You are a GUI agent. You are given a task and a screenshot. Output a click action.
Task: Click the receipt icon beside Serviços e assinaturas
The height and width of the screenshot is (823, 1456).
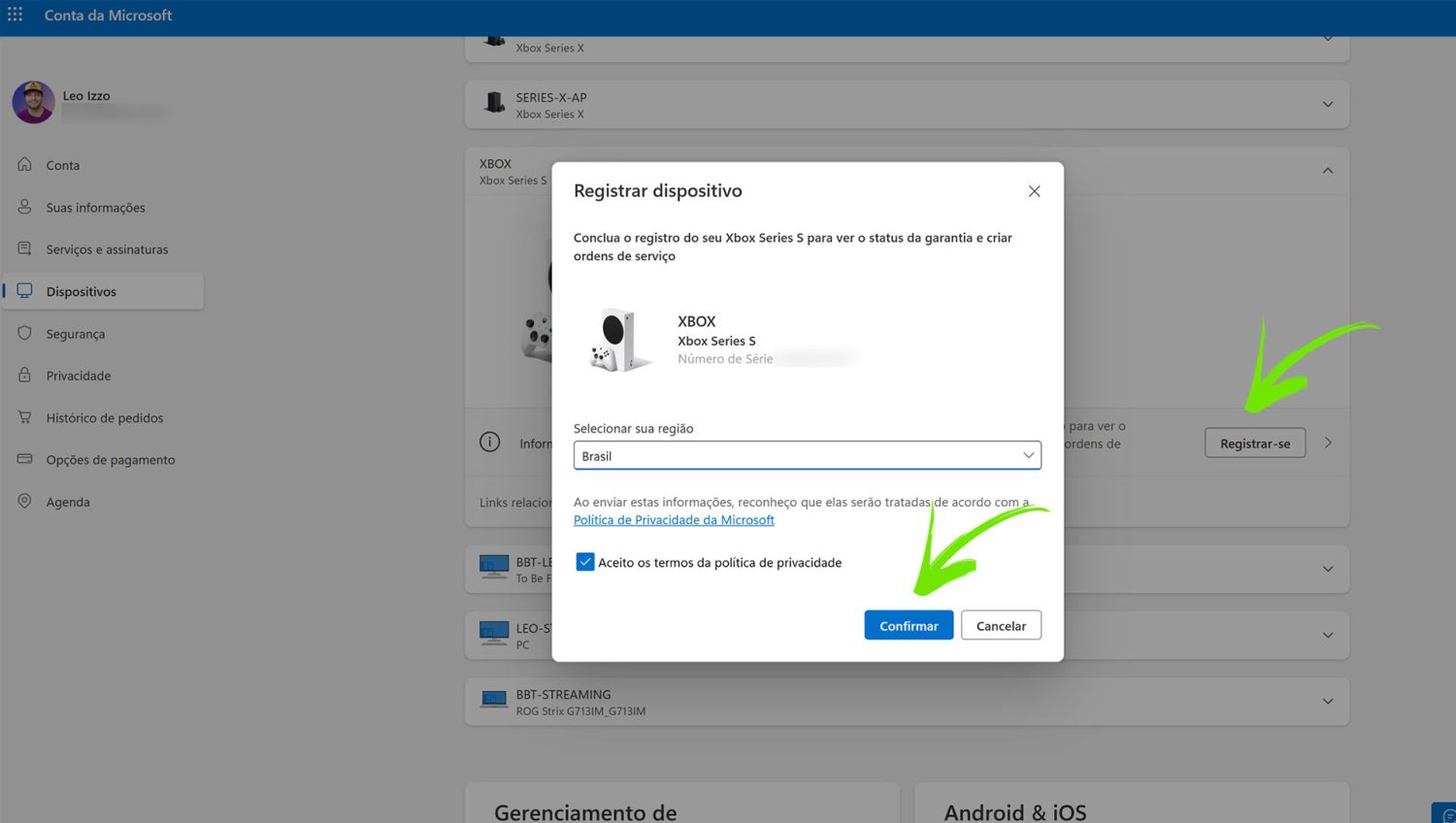click(25, 248)
